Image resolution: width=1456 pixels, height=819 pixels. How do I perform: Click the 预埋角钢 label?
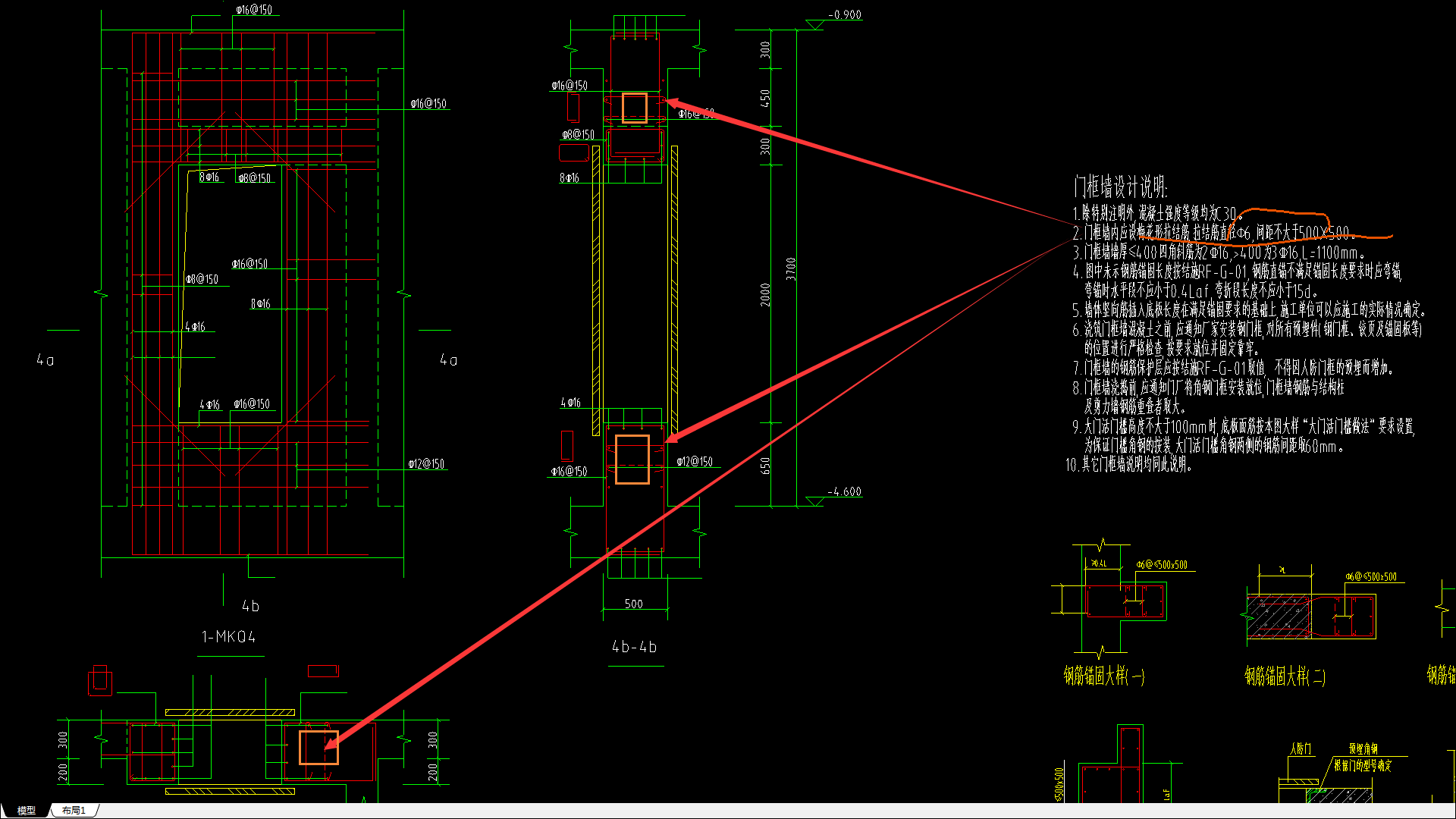1363,748
